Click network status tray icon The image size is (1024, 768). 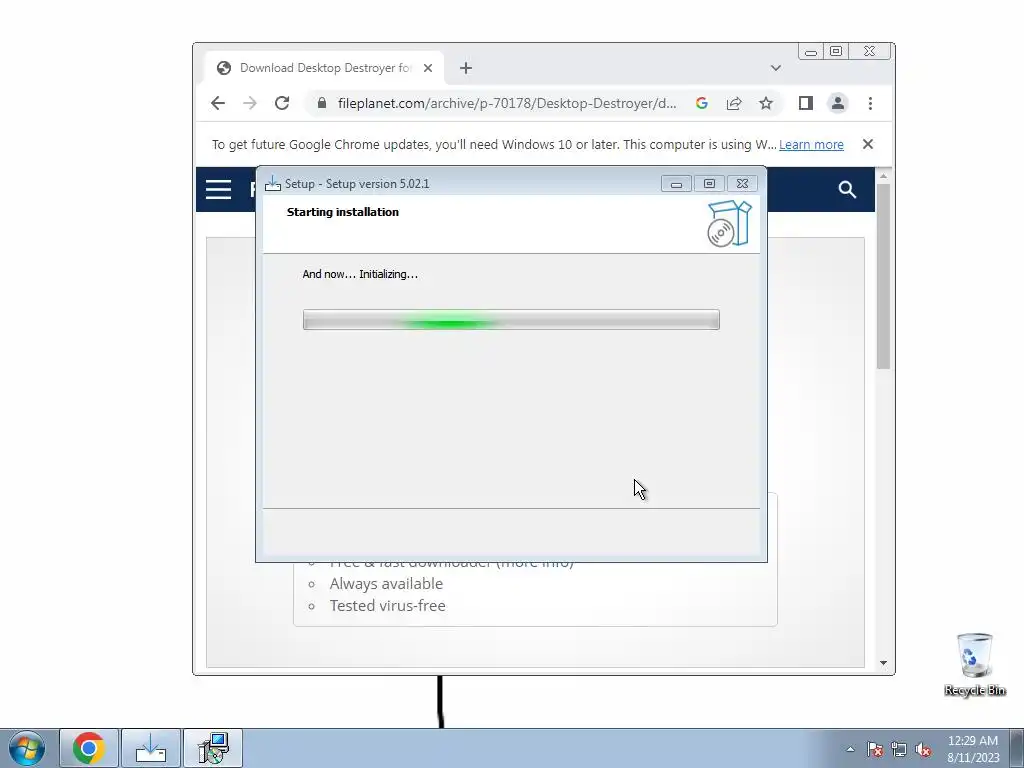899,749
